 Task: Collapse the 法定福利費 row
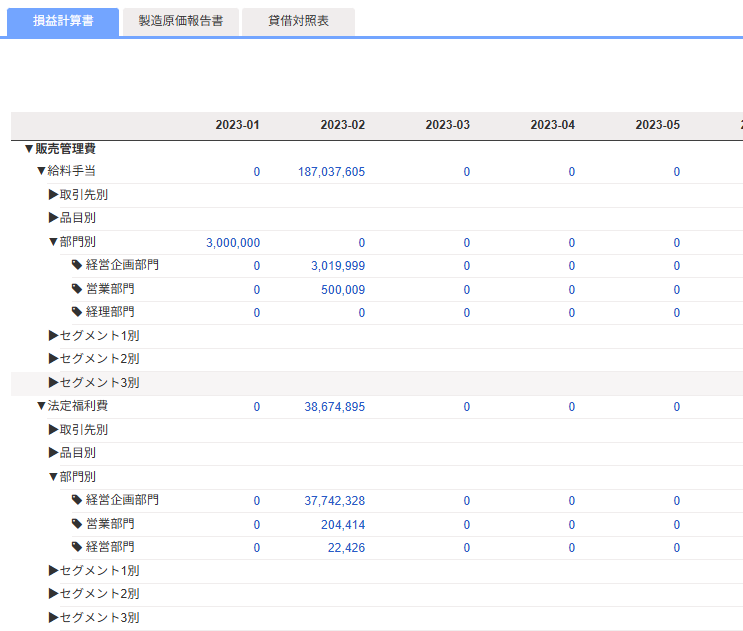42,406
